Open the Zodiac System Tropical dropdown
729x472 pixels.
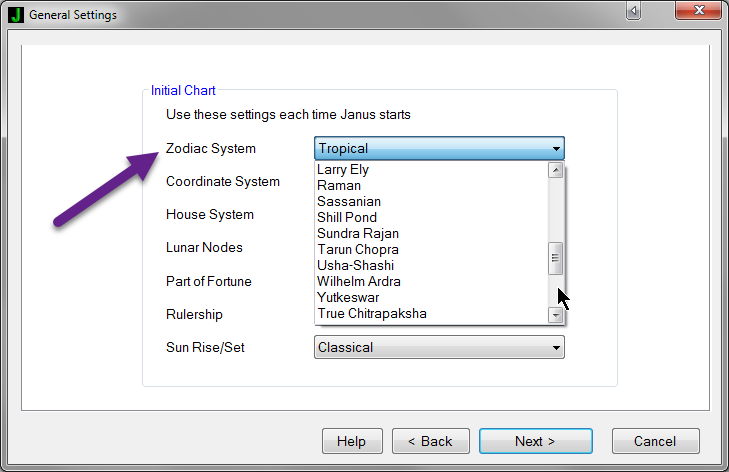(x=439, y=148)
